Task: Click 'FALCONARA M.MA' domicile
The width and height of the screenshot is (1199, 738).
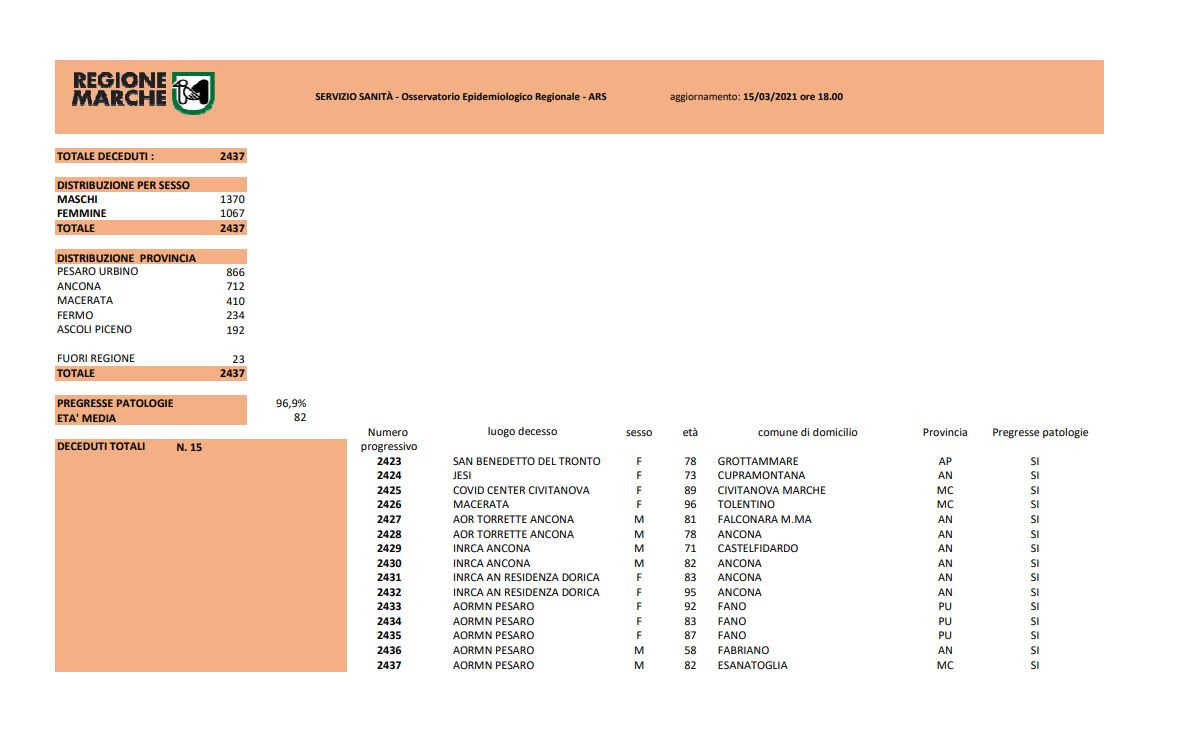Action: click(x=765, y=519)
